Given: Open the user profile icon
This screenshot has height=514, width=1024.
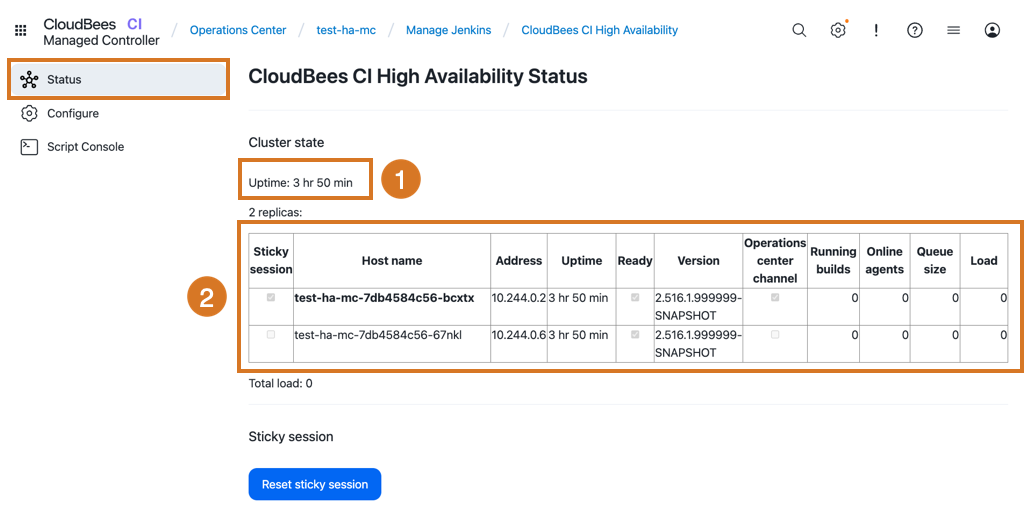Looking at the screenshot, I should [x=992, y=30].
